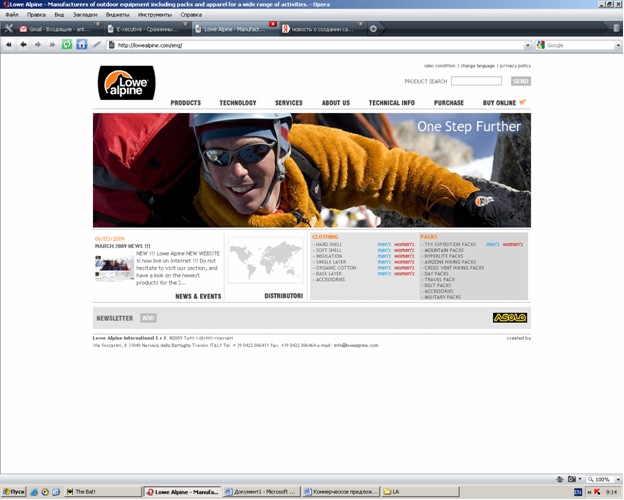
Task: Click the status bar fit-to-width icon
Action: [560, 479]
